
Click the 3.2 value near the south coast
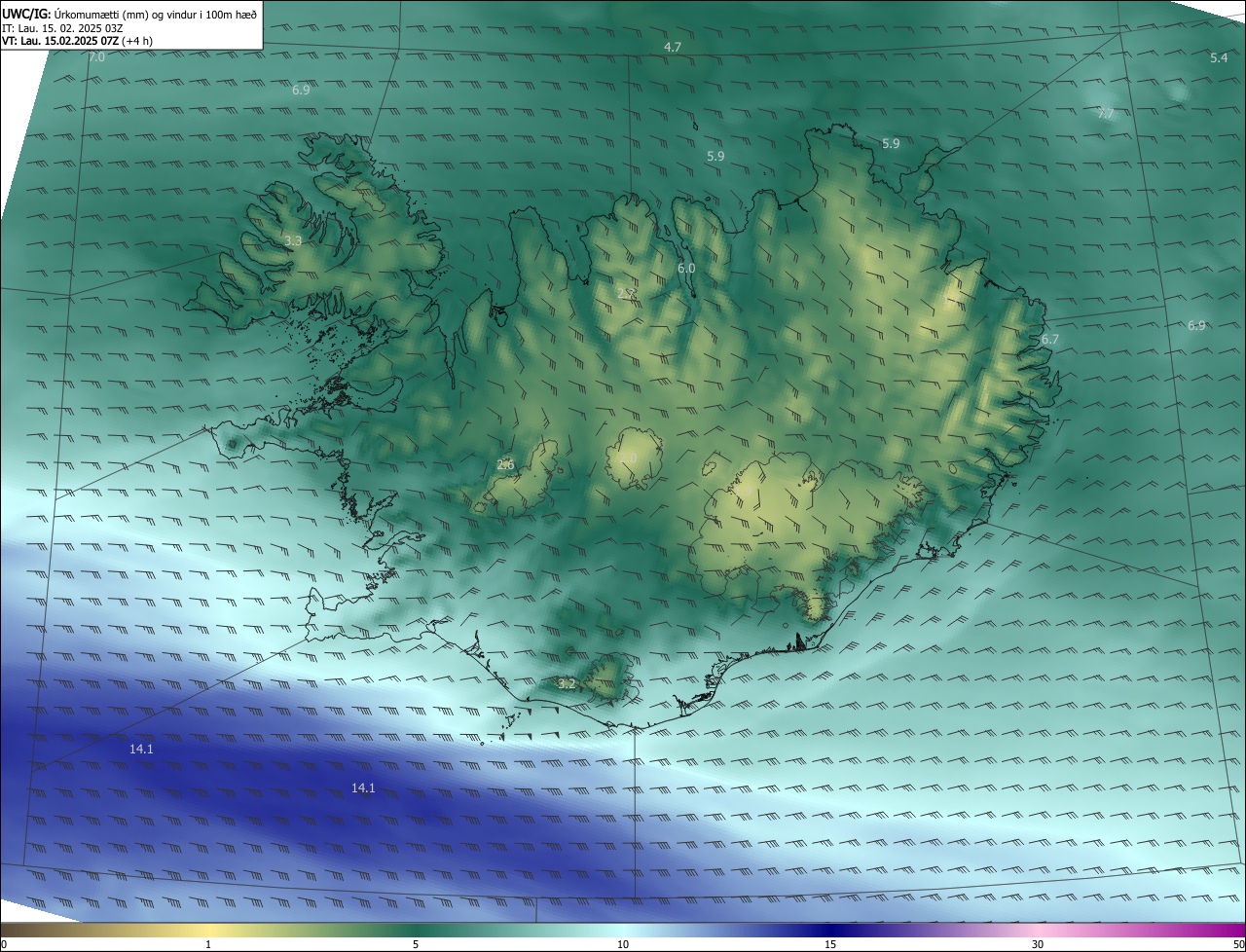(567, 684)
